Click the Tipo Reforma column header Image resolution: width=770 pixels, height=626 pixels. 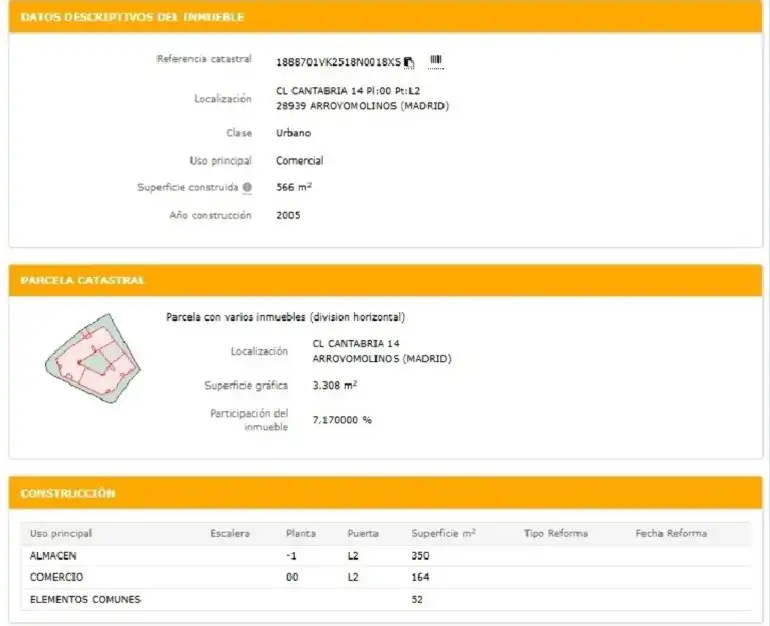coord(556,534)
